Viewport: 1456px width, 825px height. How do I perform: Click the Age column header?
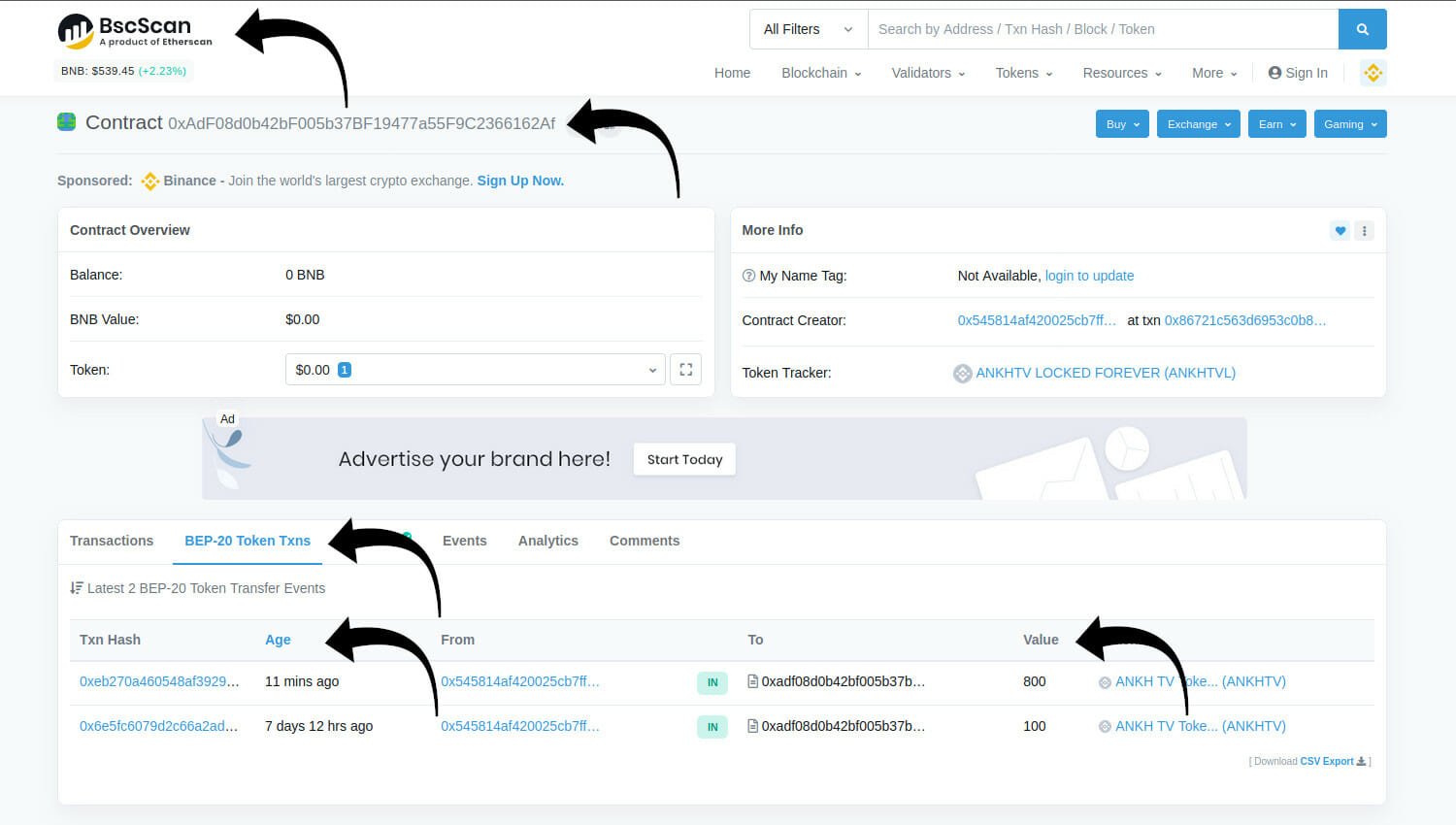278,640
